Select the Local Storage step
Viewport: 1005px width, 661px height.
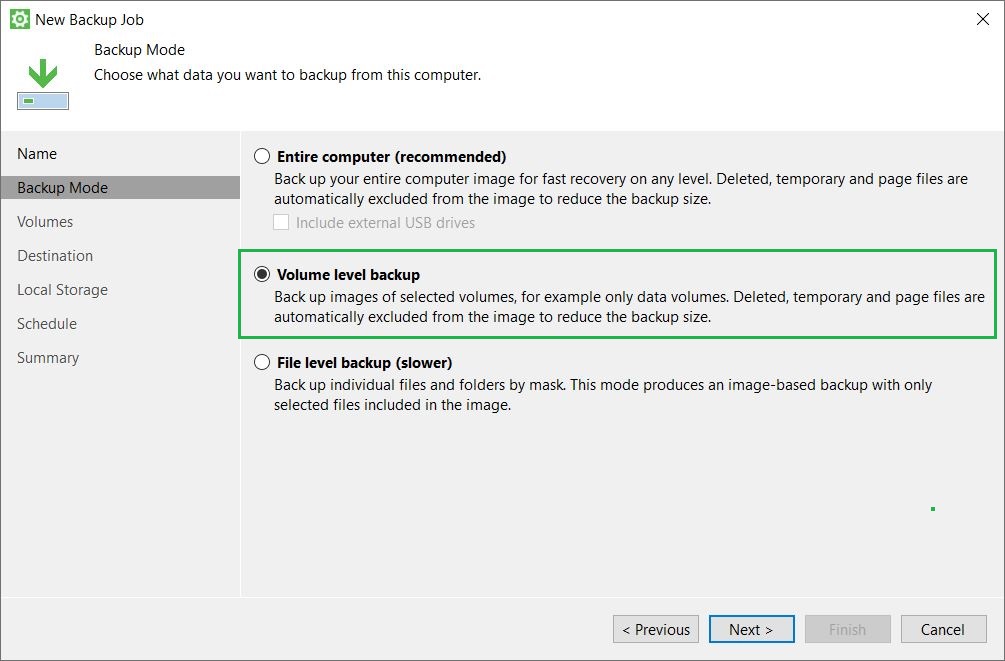tap(61, 289)
